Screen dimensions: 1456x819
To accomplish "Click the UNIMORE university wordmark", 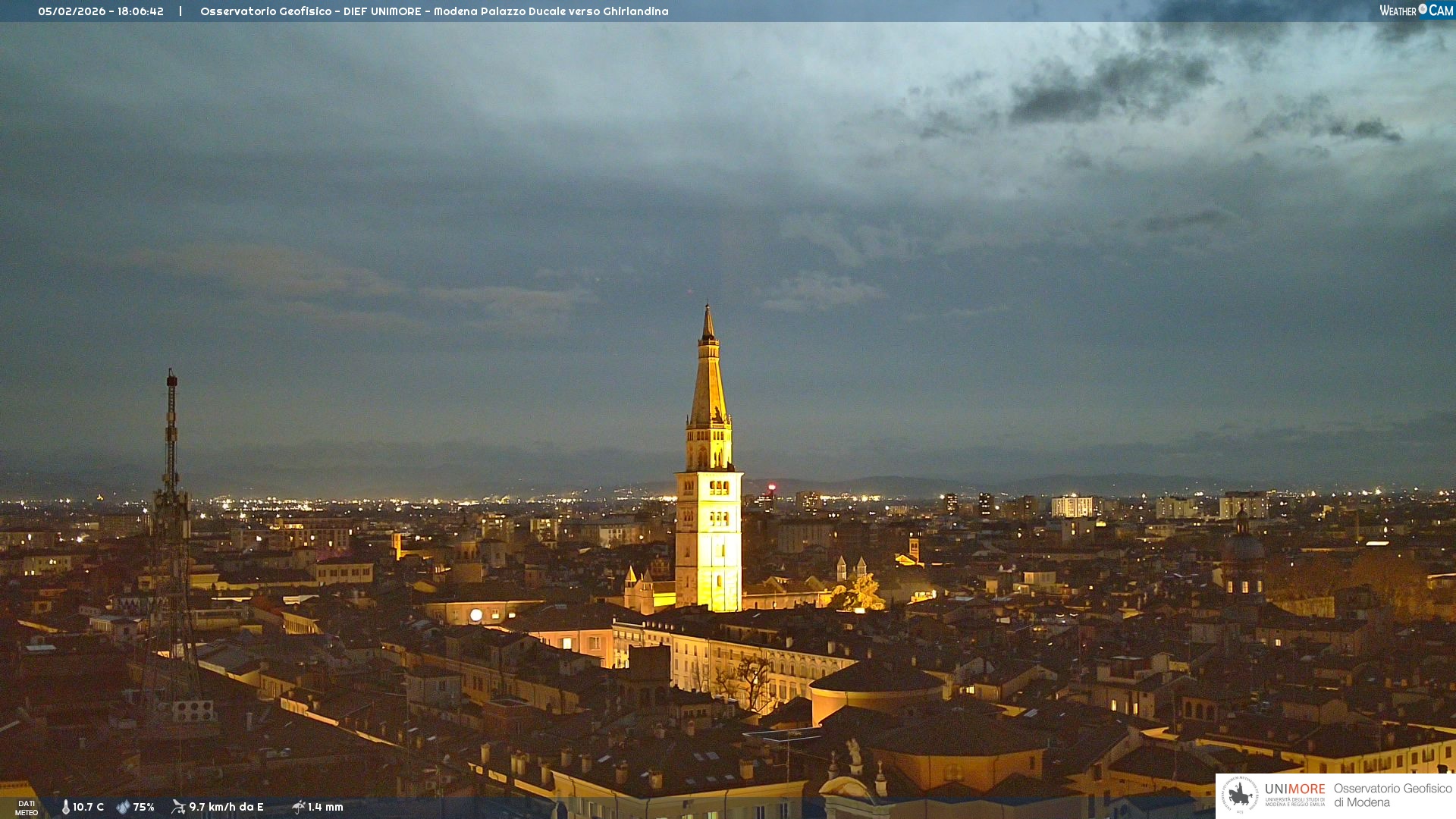I will (1295, 790).
